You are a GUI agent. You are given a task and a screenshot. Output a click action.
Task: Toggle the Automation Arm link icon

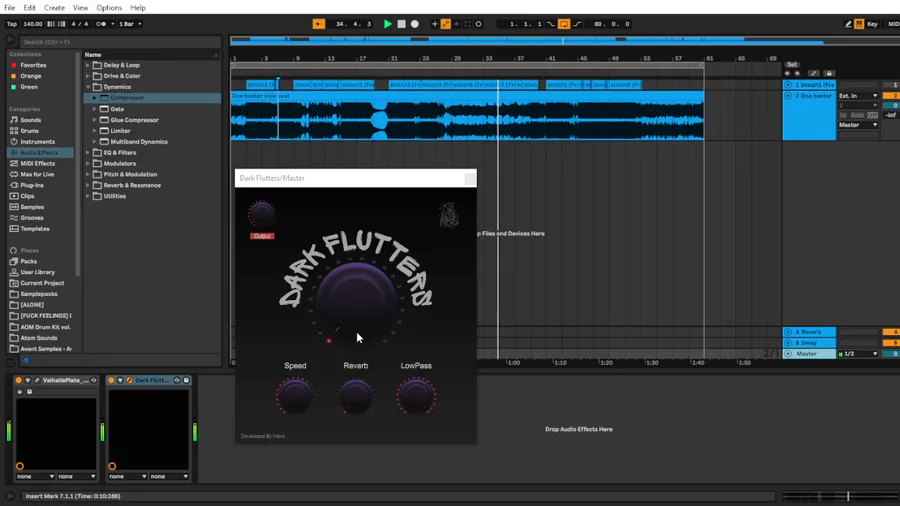[445, 24]
